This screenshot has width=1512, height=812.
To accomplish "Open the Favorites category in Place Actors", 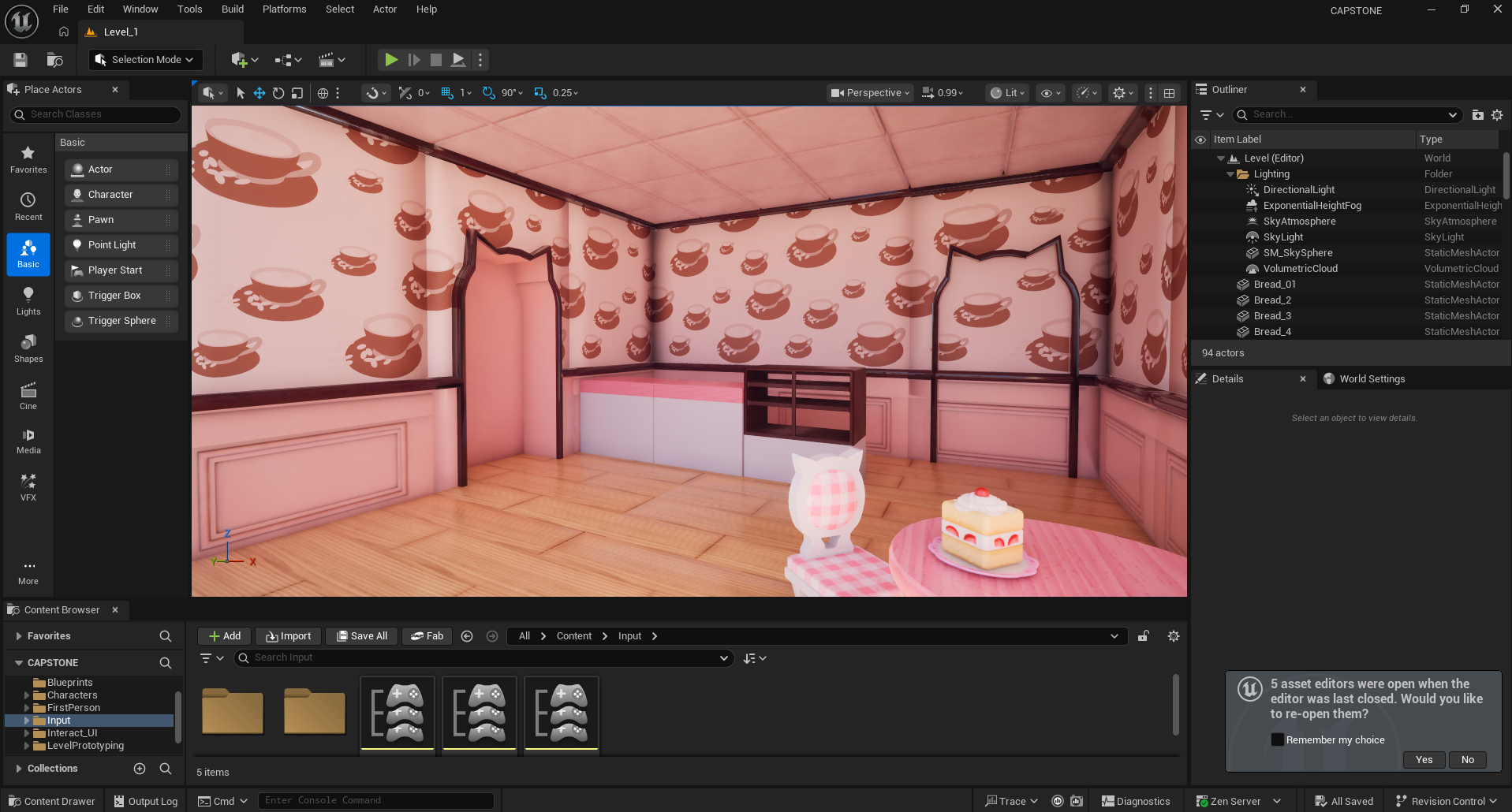I will pos(28,159).
